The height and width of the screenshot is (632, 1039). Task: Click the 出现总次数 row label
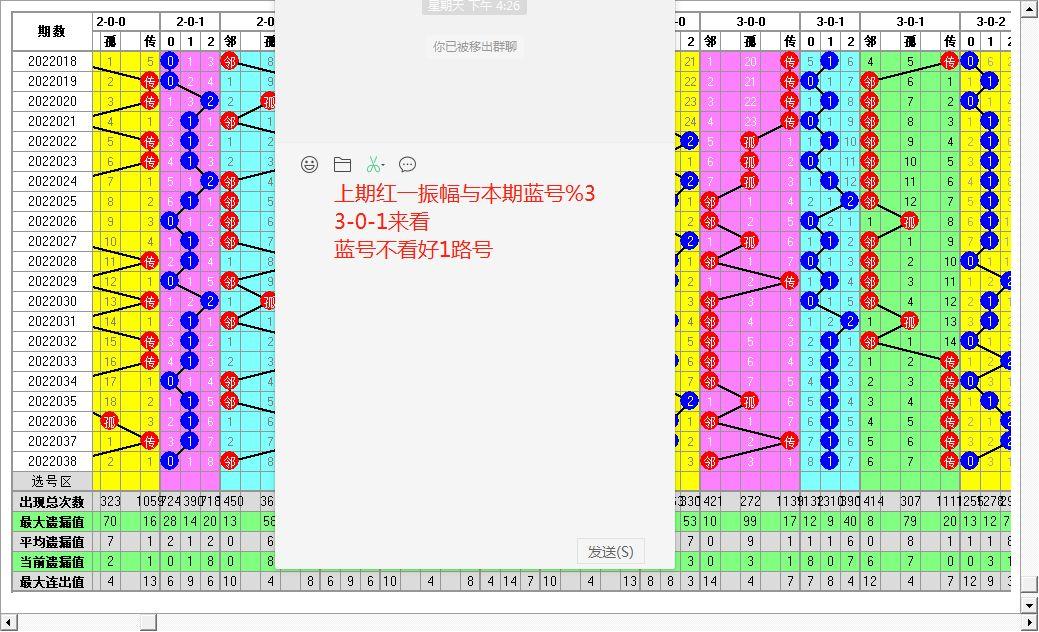[x=52, y=501]
